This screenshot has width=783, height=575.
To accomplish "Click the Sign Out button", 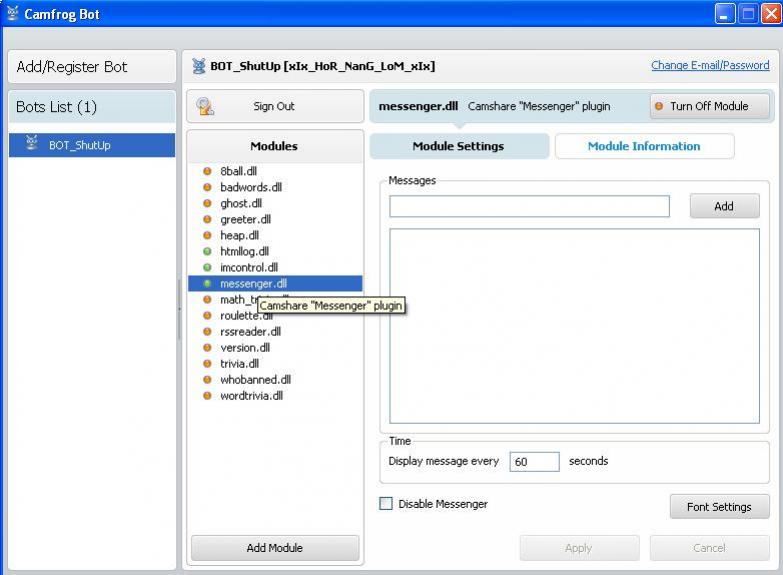I will coord(275,106).
